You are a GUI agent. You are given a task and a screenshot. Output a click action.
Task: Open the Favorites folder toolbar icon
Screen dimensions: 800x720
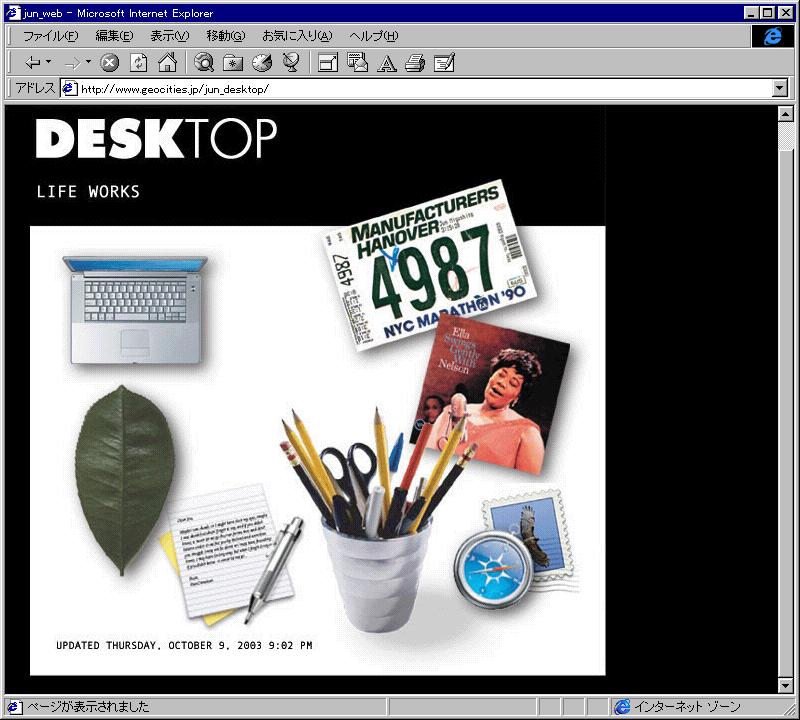point(233,63)
